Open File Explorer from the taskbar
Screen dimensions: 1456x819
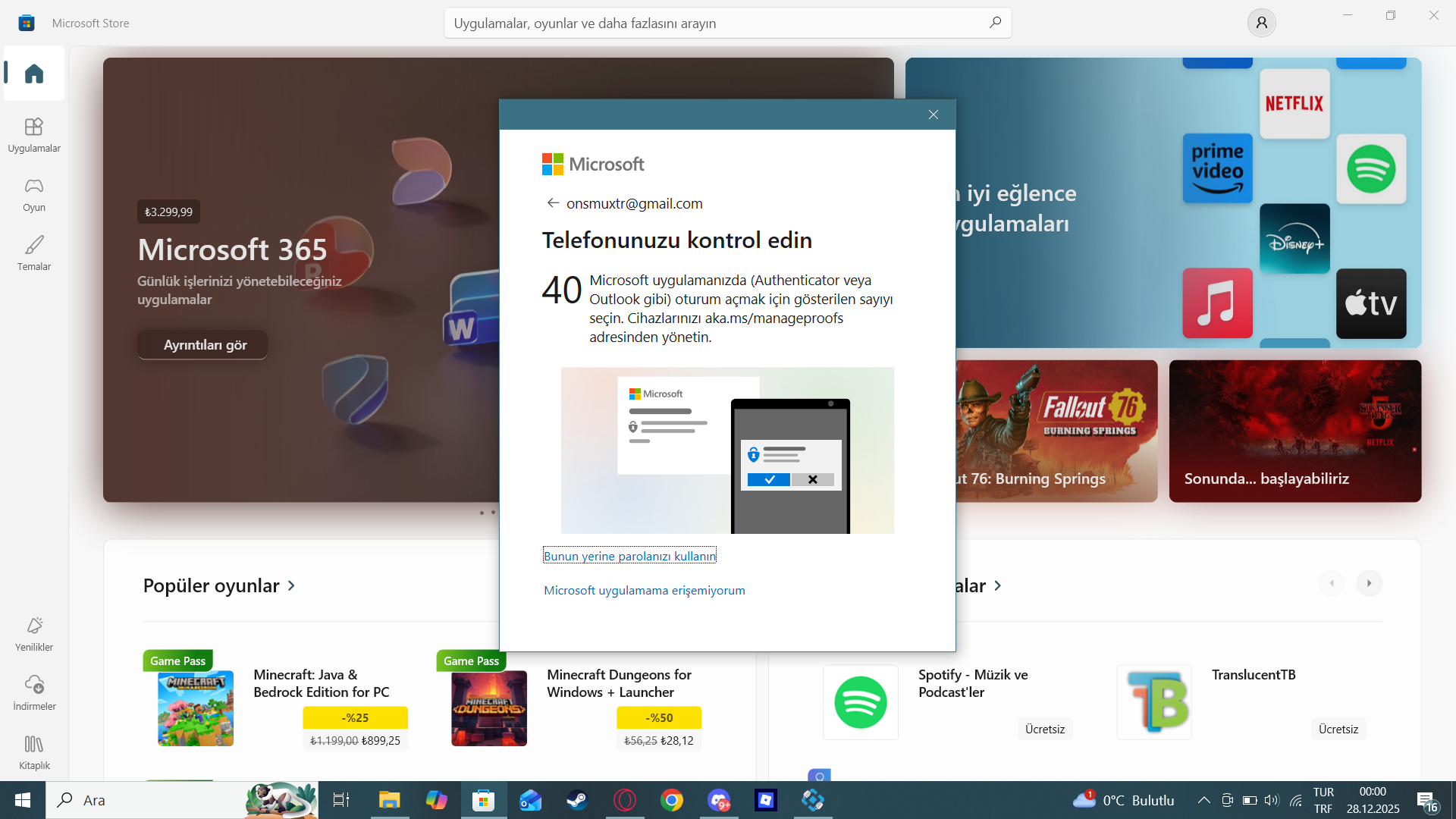coord(389,800)
